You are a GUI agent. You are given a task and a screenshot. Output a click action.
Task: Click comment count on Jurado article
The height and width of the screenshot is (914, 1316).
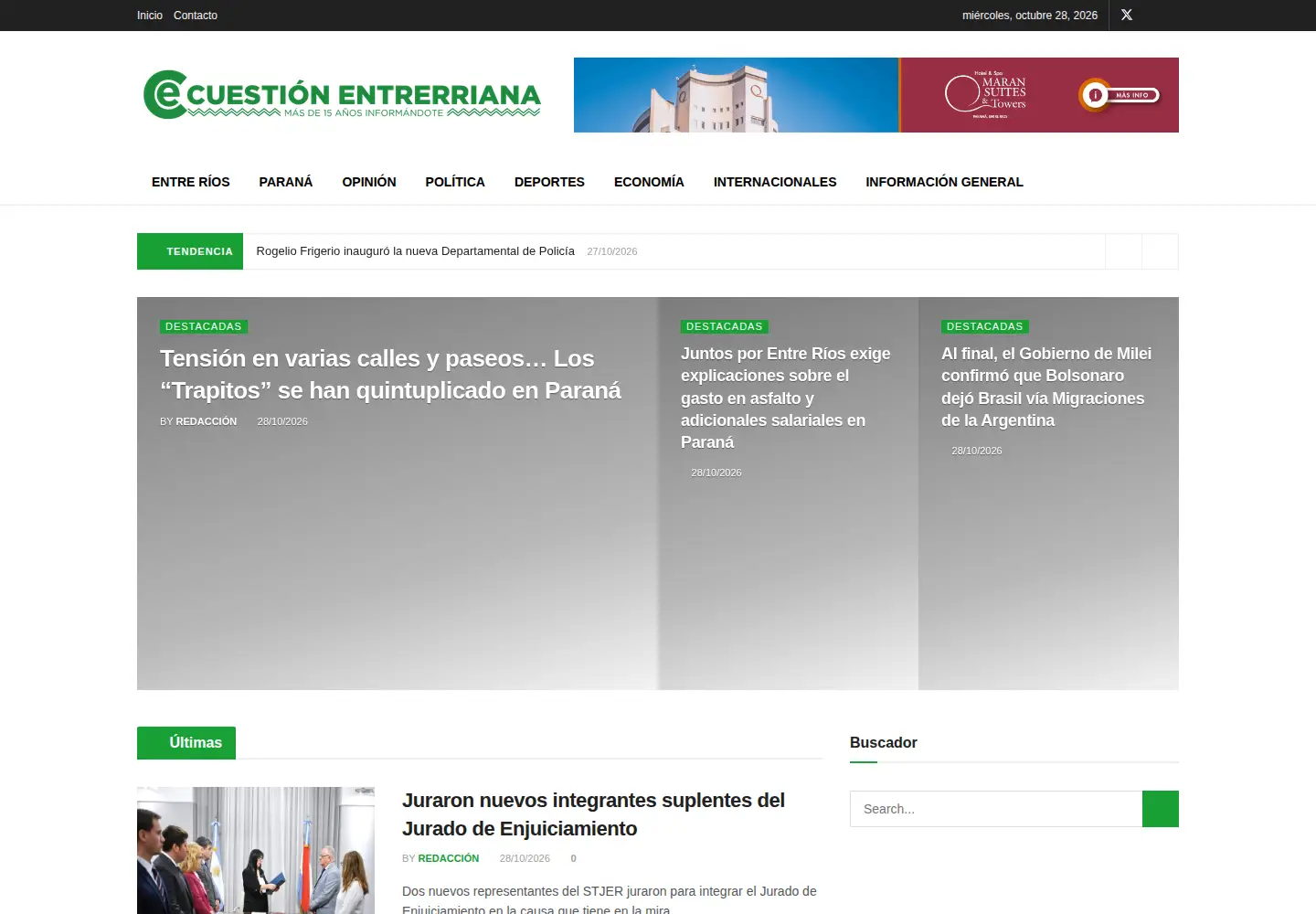pyautogui.click(x=573, y=858)
